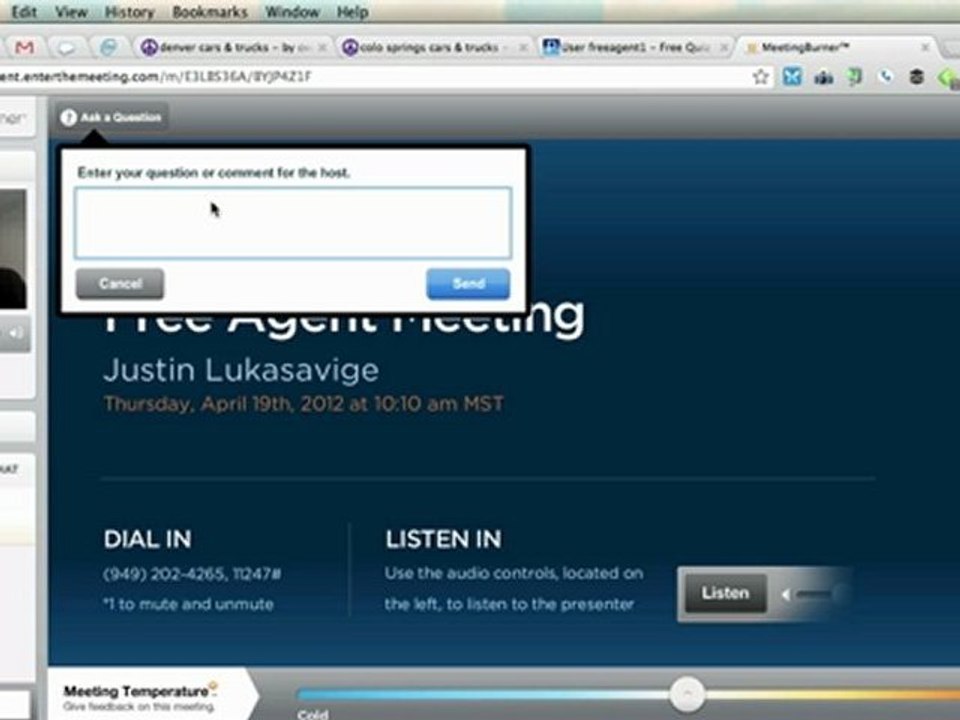This screenshot has height=720, width=960.
Task: Click the Meeting Temperature label
Action: [x=136, y=691]
